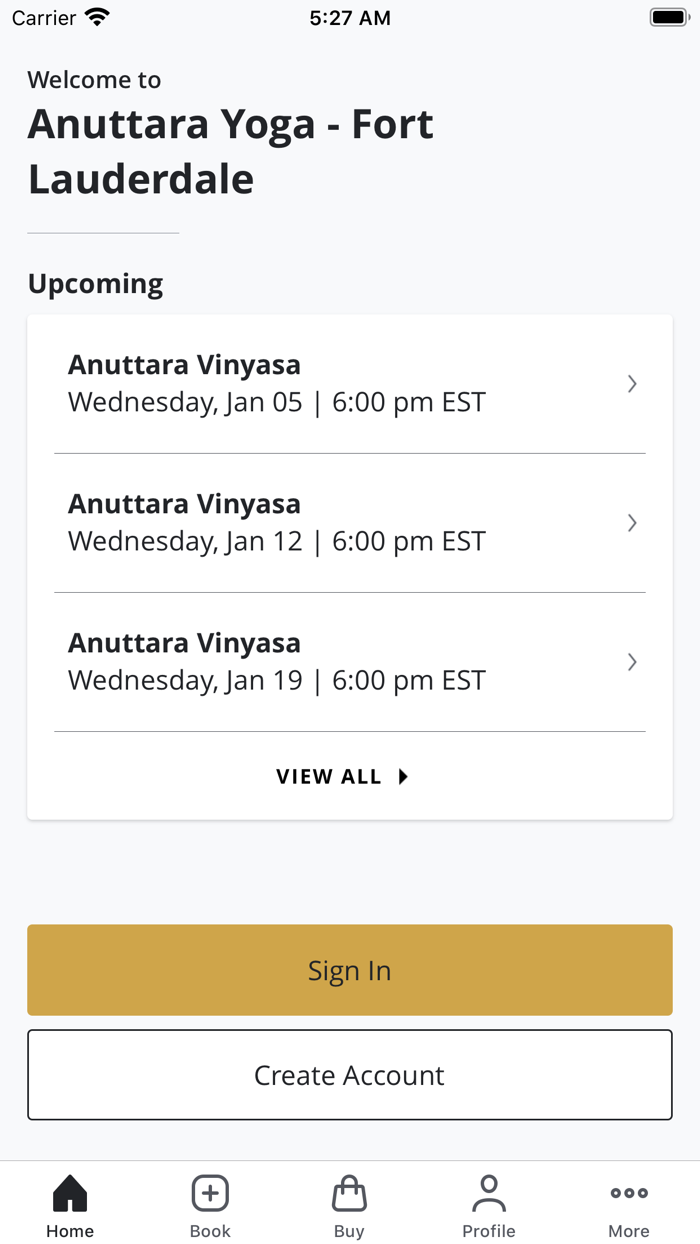Tap the battery indicator
The width and height of the screenshot is (700, 1244).
pos(668,16)
